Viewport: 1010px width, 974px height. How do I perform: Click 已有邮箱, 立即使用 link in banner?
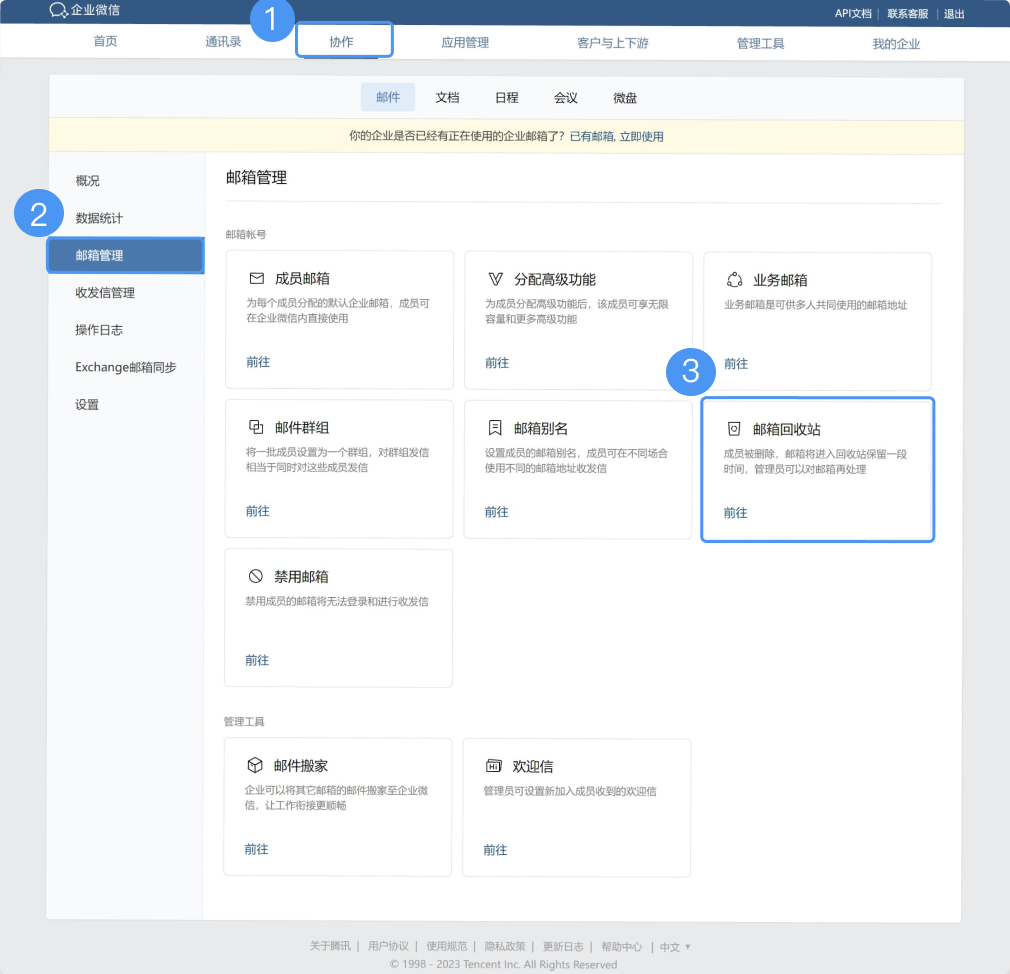coord(616,136)
